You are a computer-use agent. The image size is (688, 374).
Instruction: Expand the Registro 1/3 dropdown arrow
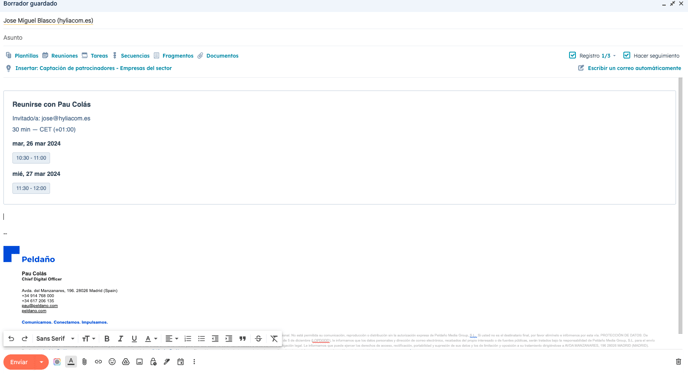(614, 56)
